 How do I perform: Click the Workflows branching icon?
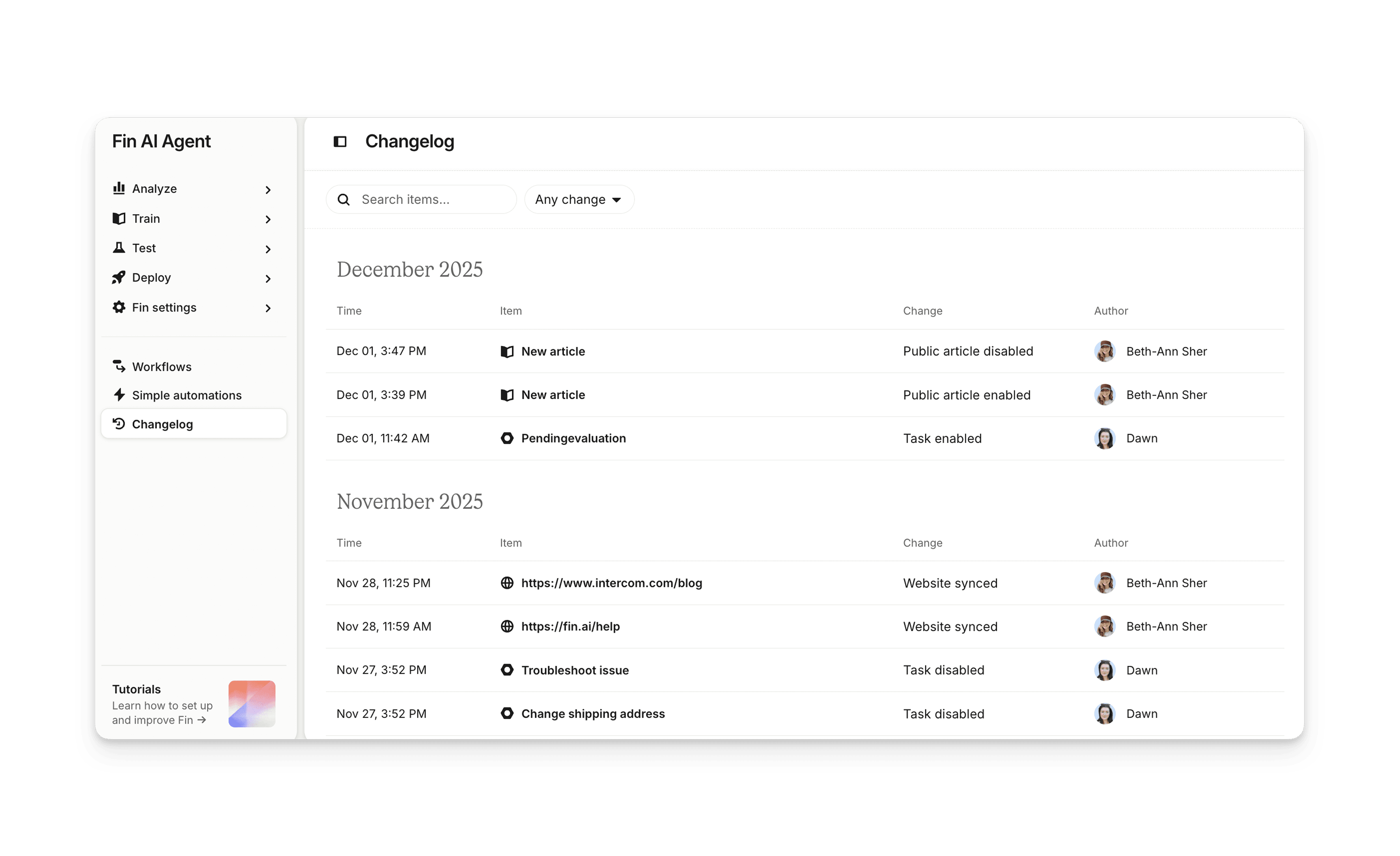pyautogui.click(x=119, y=366)
